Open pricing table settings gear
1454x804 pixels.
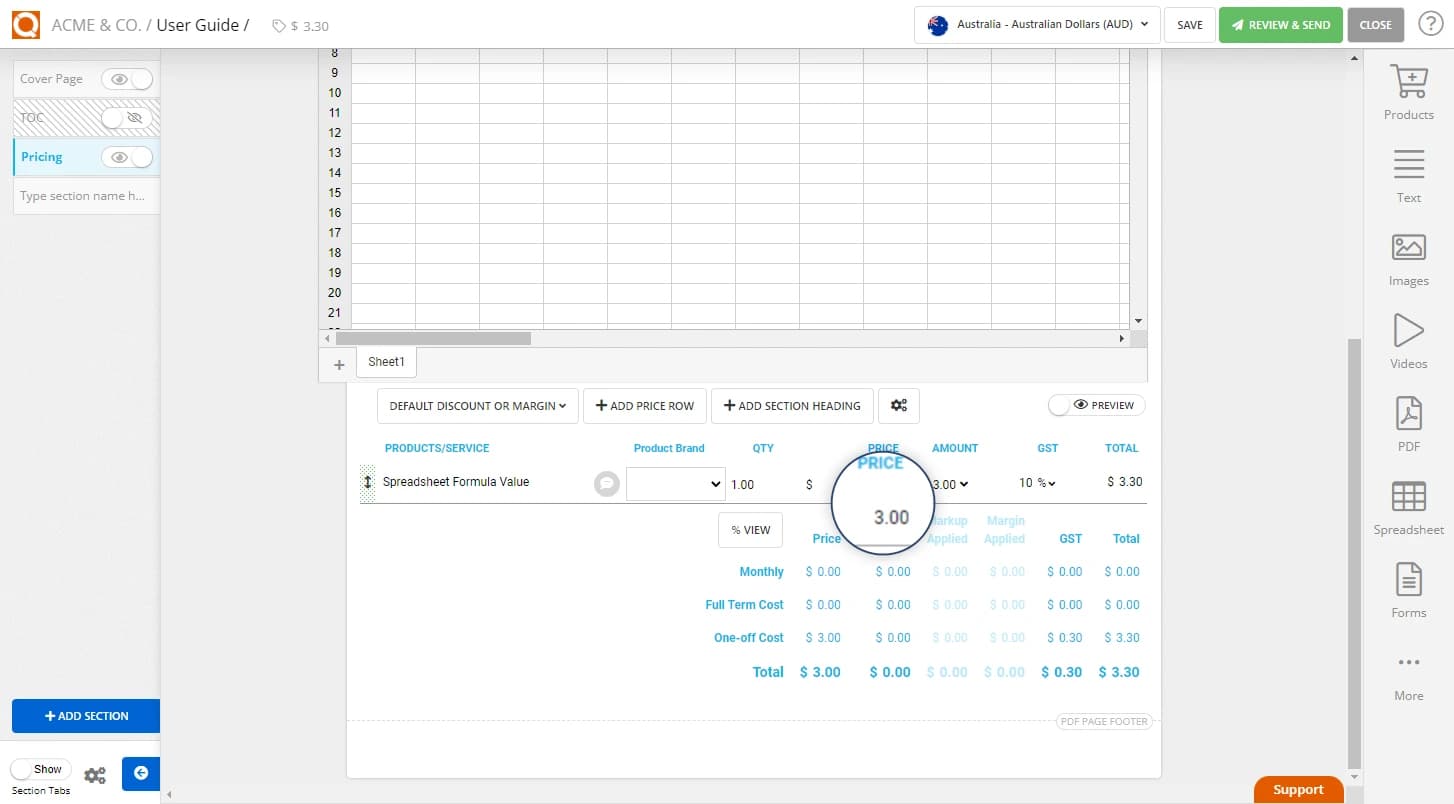click(898, 405)
